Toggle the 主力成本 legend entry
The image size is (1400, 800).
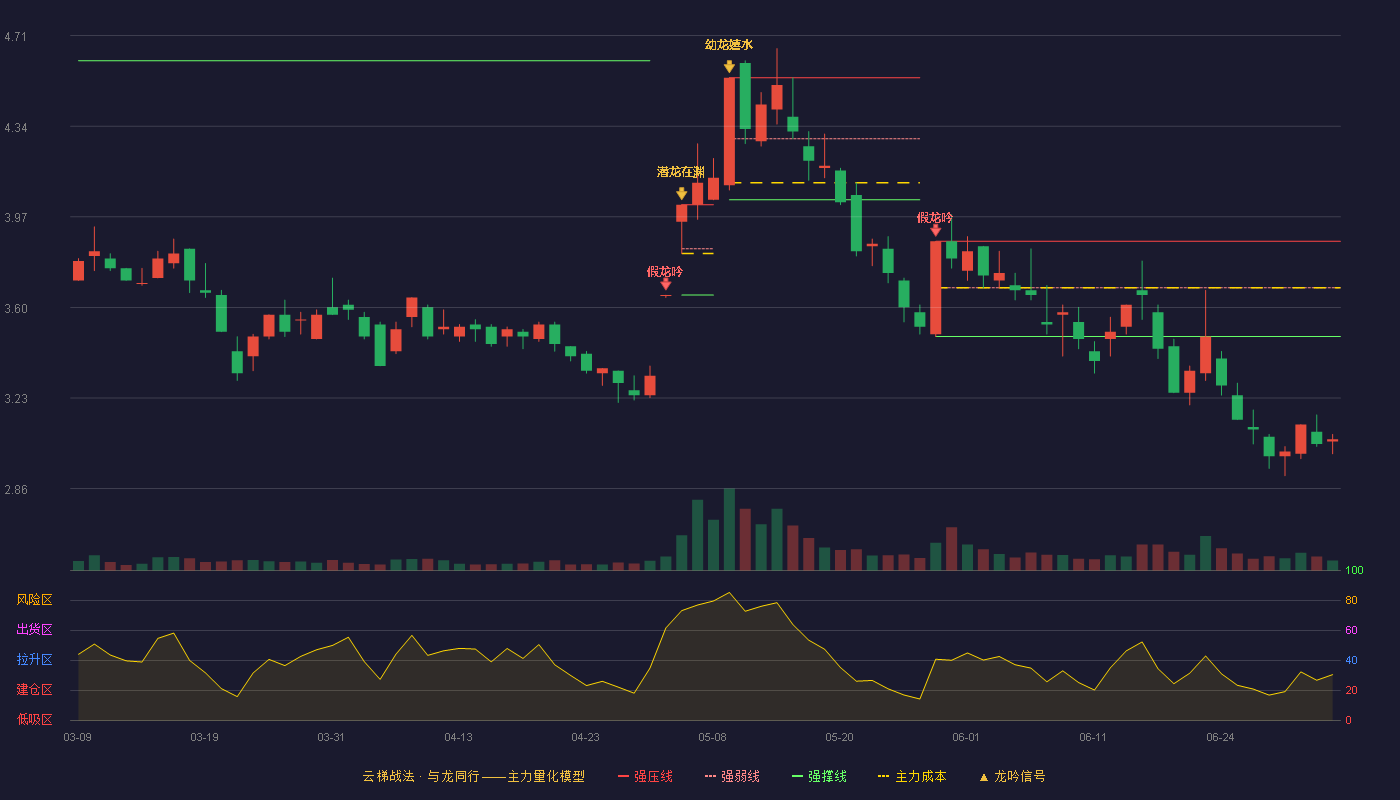(x=912, y=776)
